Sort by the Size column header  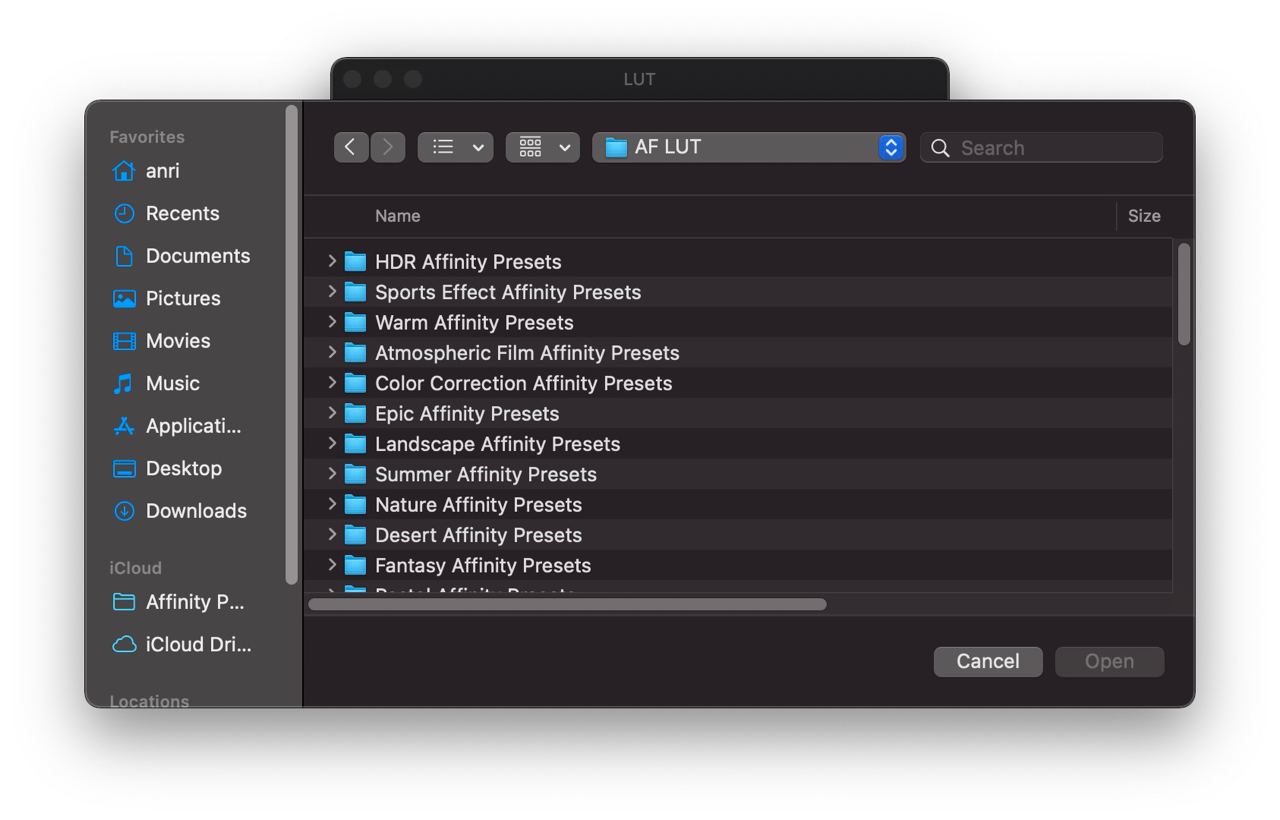(x=1144, y=216)
